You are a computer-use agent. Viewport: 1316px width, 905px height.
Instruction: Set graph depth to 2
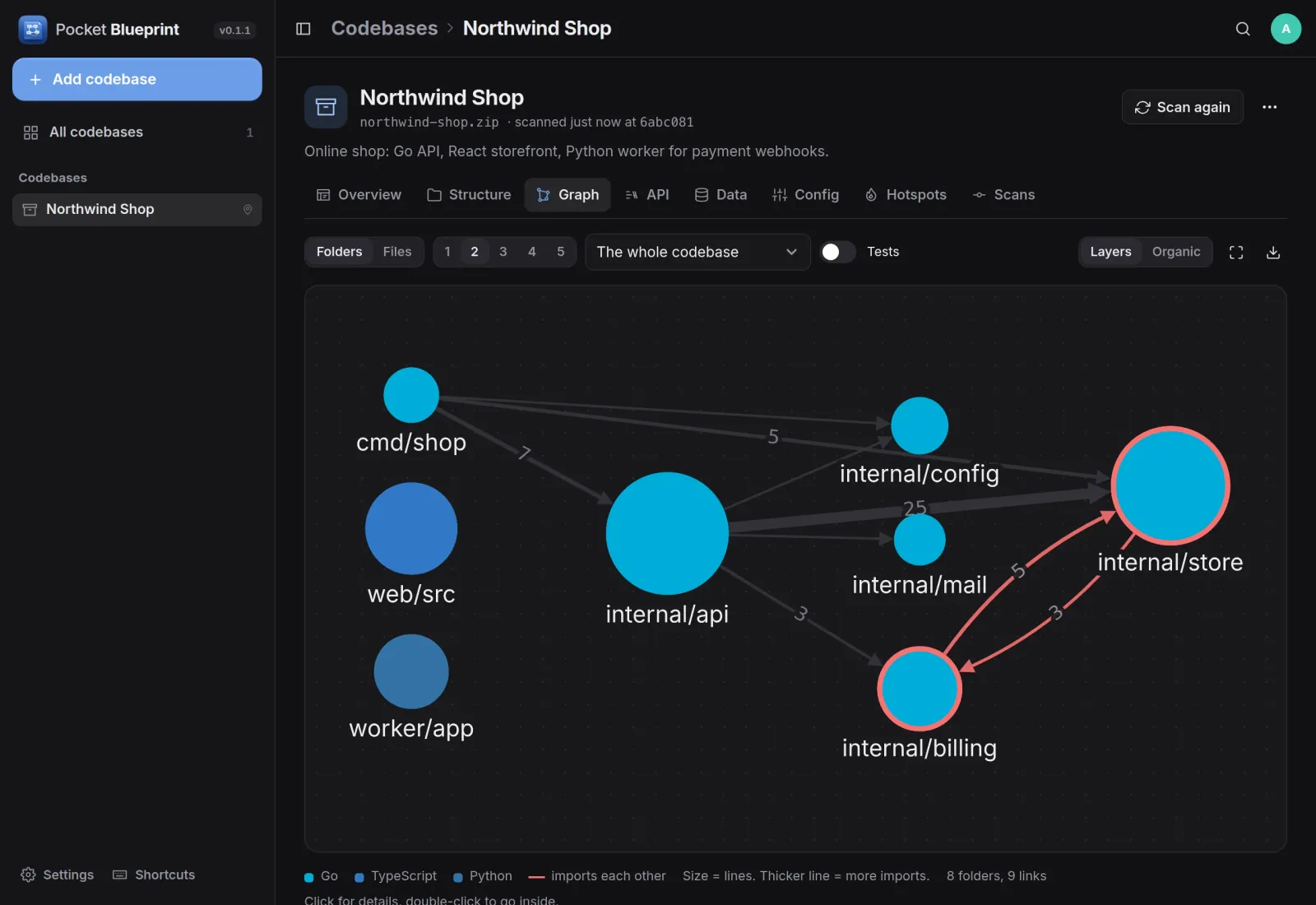475,252
